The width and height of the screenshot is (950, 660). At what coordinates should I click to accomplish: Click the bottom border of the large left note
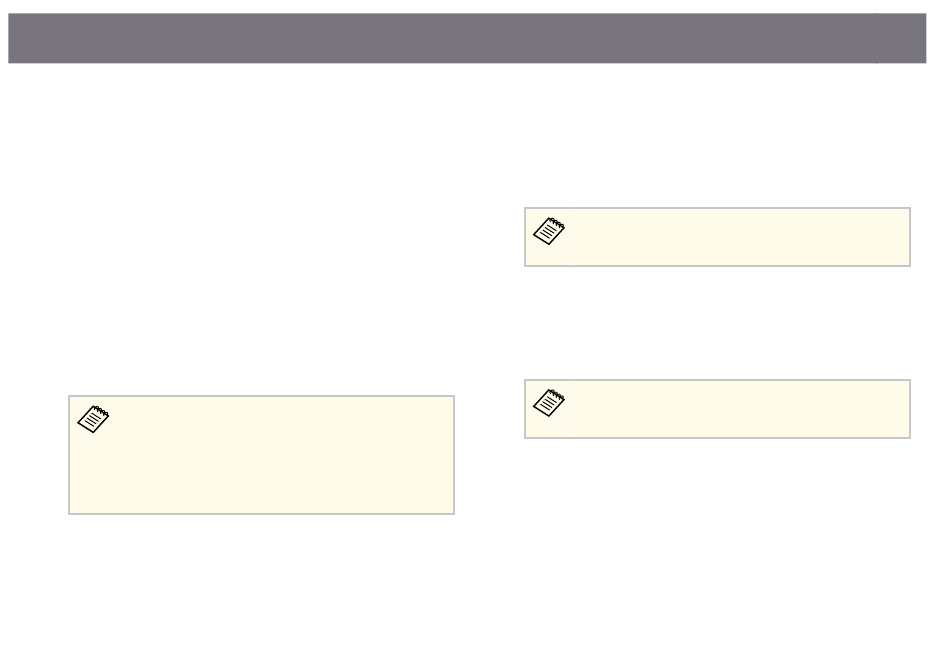click(262, 514)
